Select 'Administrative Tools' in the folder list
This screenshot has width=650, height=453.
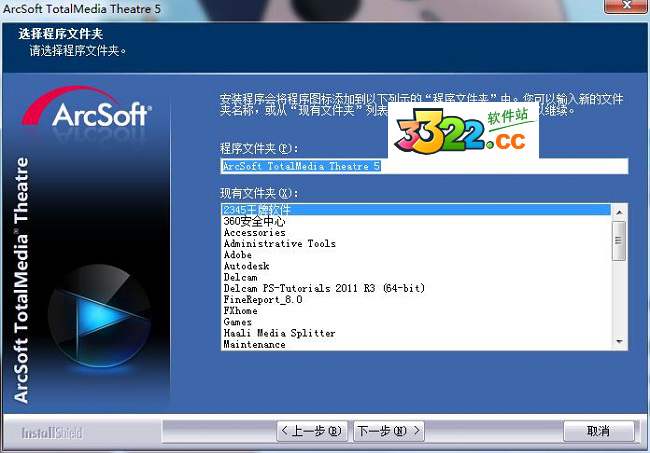(x=416, y=244)
